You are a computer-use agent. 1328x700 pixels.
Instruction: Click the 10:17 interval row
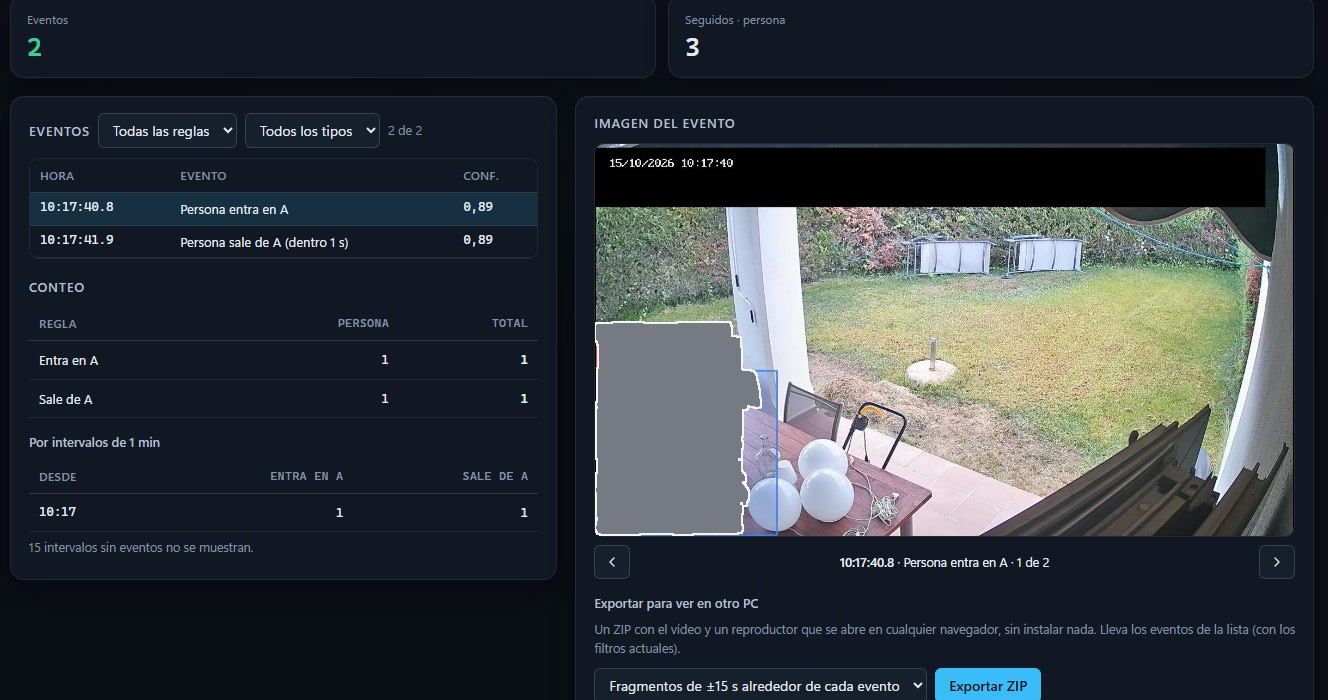tap(284, 512)
